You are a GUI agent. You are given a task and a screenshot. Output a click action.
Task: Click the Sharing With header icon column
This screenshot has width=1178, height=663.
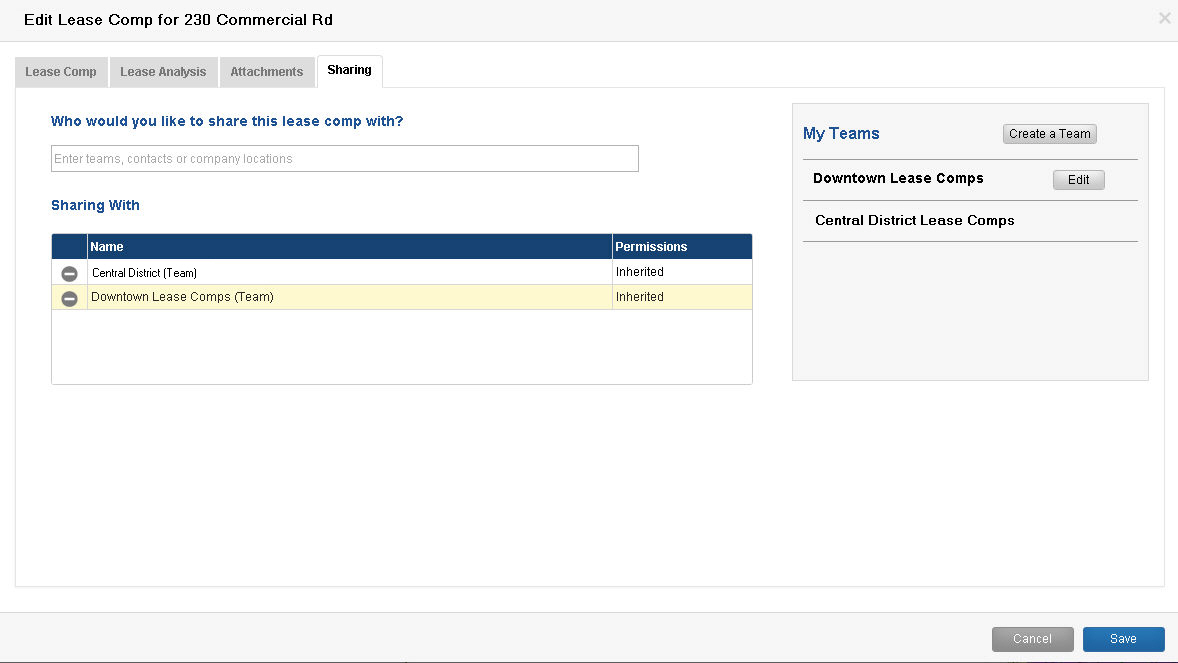click(x=68, y=246)
